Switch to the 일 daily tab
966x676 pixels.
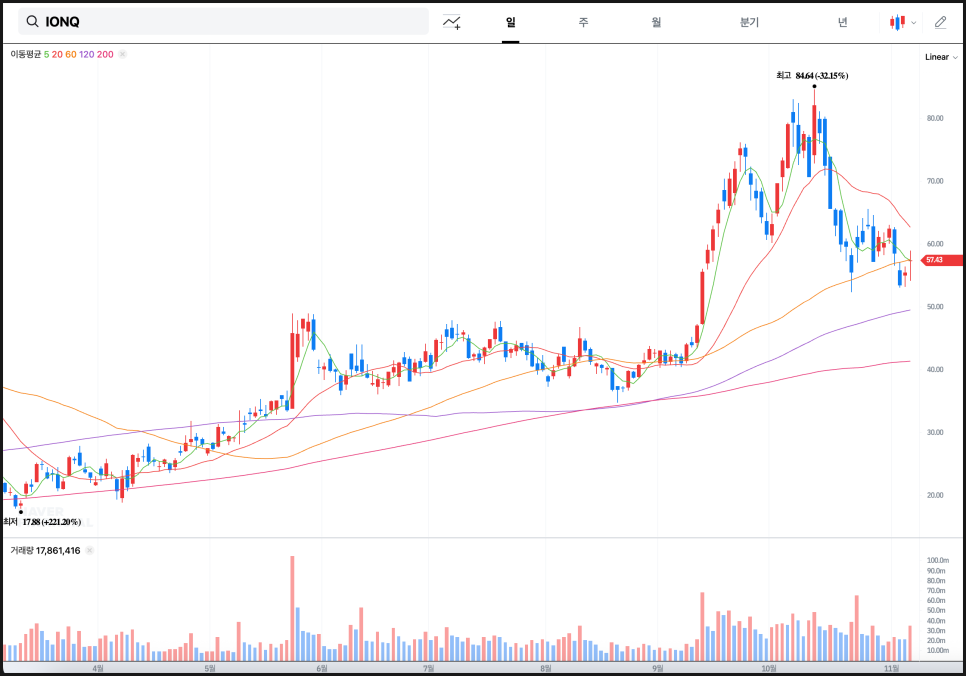511,22
